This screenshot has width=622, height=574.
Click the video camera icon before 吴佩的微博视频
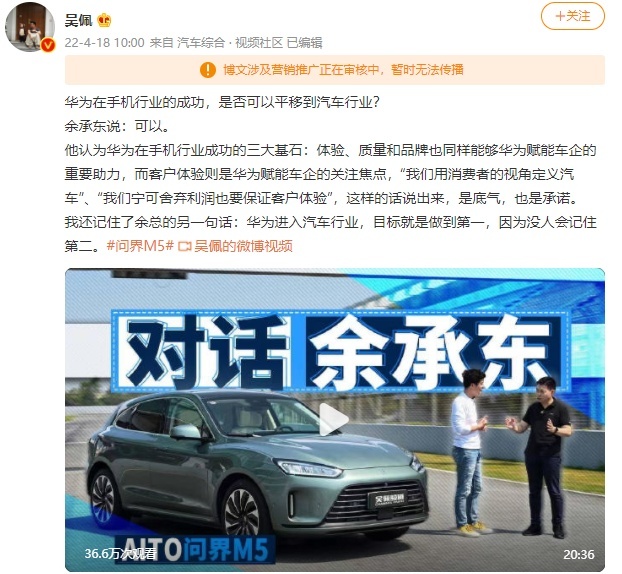[x=184, y=246]
